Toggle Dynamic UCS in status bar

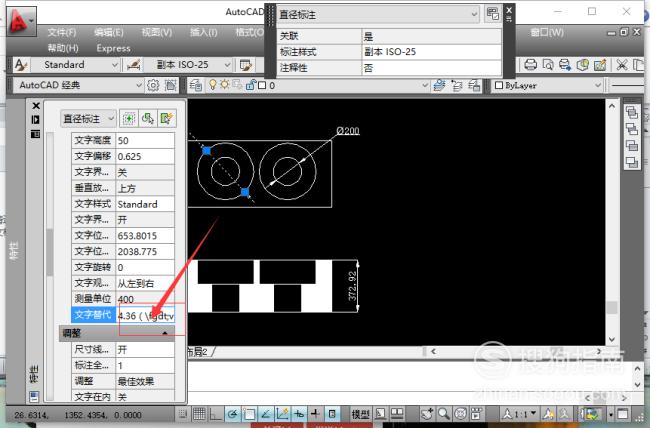(282, 414)
